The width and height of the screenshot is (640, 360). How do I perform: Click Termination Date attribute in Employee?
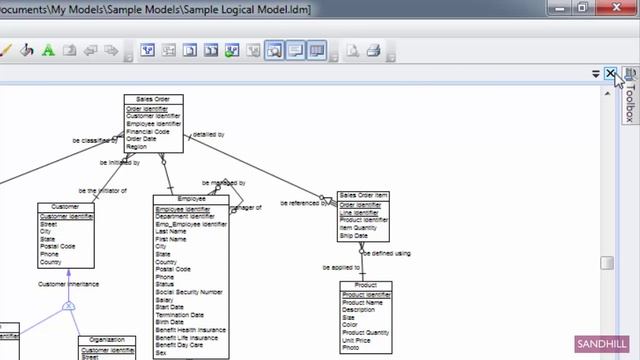click(180, 315)
